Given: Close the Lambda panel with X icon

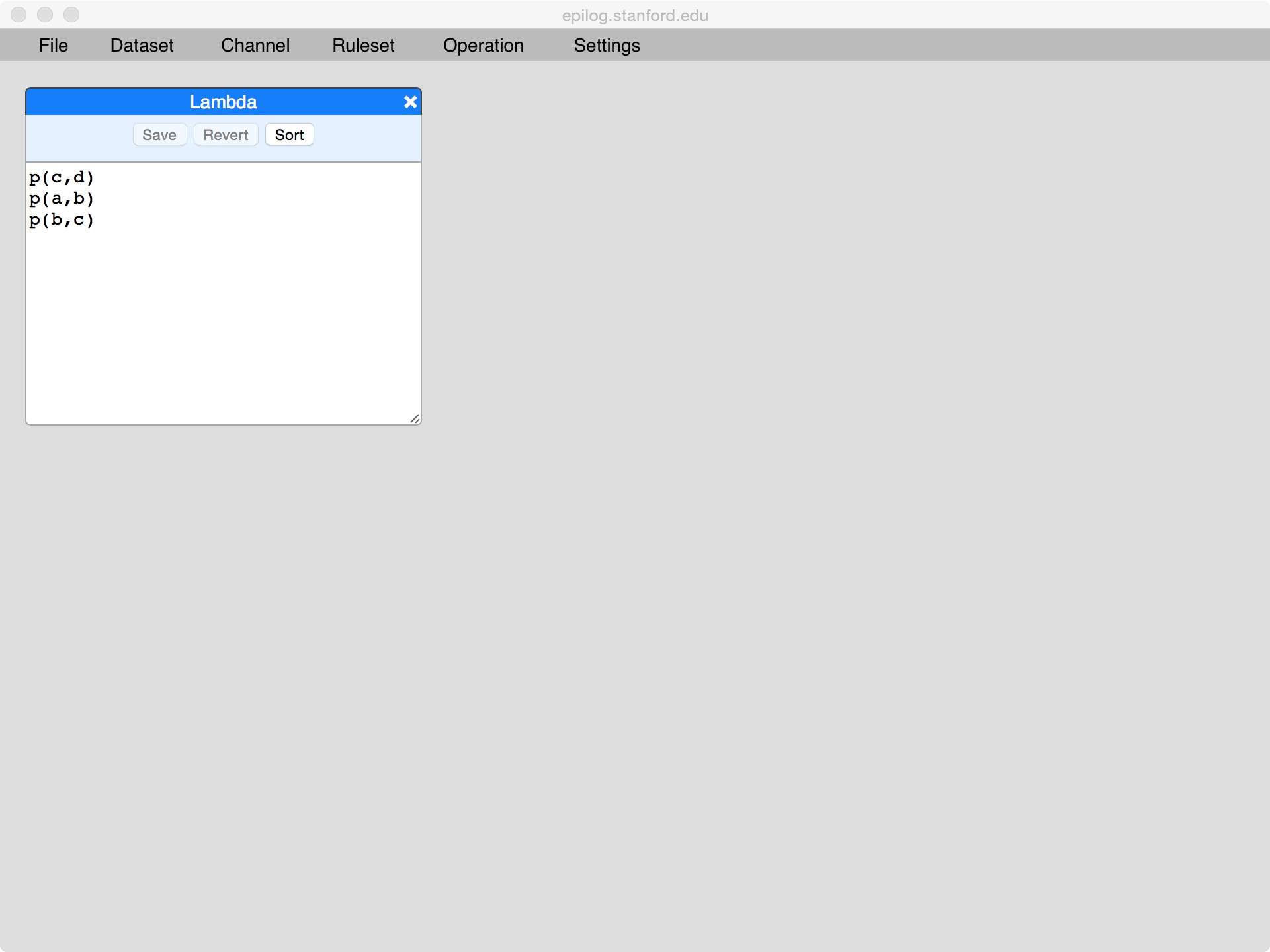Looking at the screenshot, I should point(410,102).
